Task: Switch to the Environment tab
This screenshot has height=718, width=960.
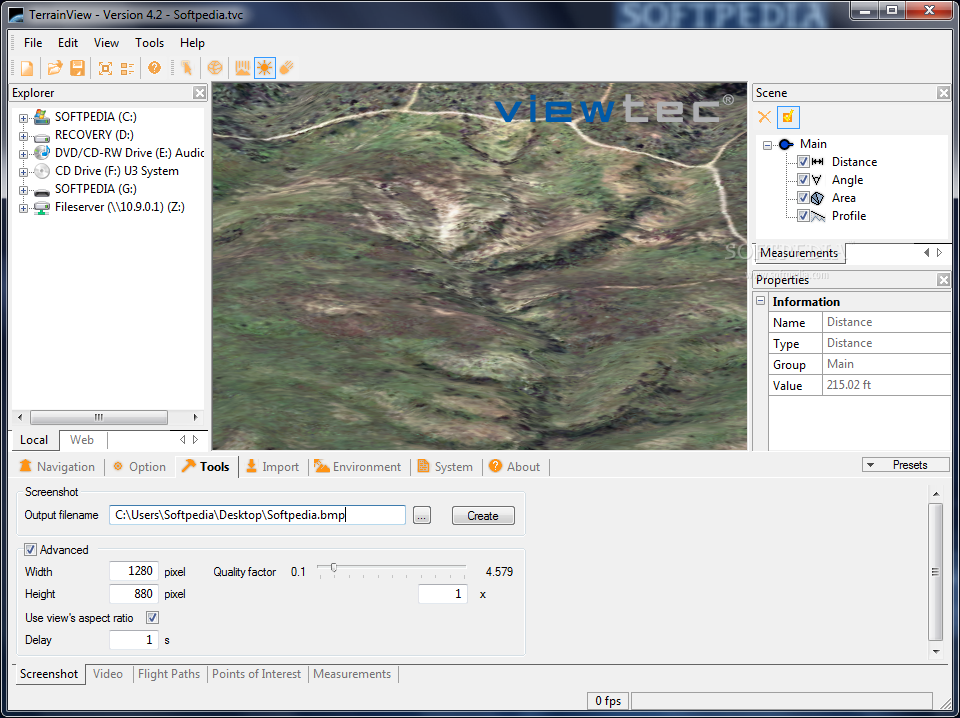Action: [357, 467]
